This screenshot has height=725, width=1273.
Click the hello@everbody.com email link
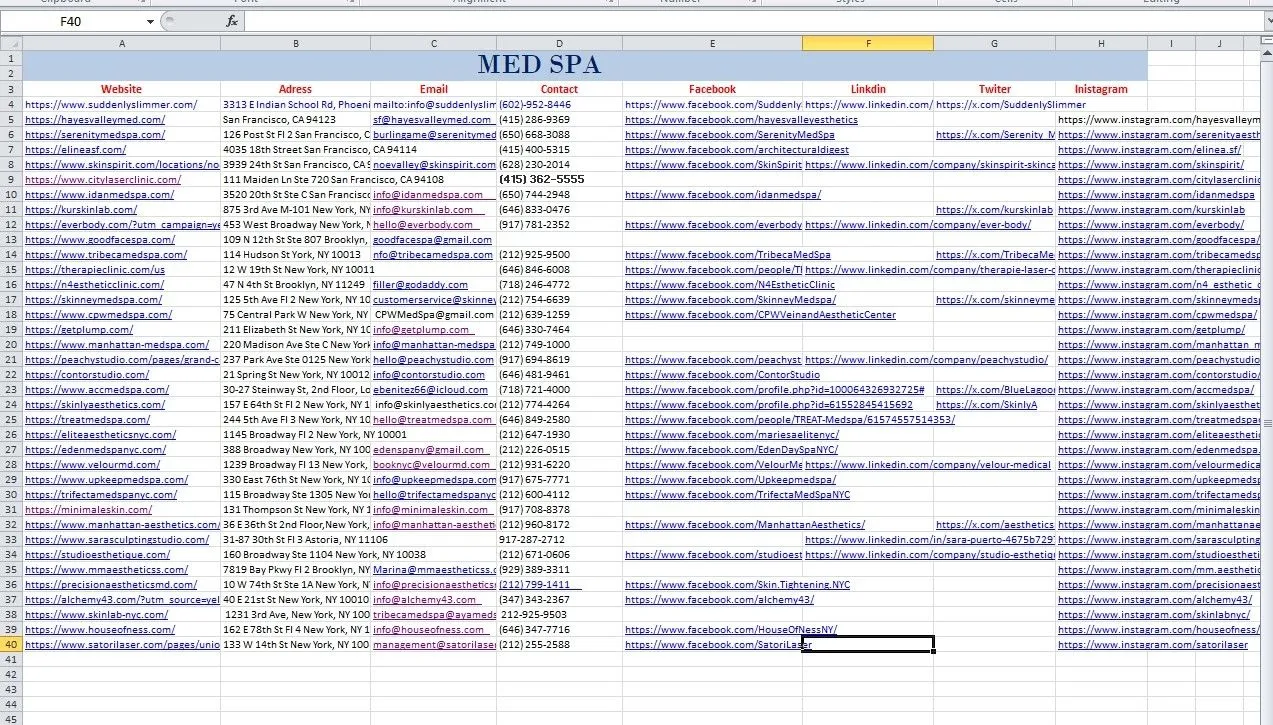pos(421,224)
